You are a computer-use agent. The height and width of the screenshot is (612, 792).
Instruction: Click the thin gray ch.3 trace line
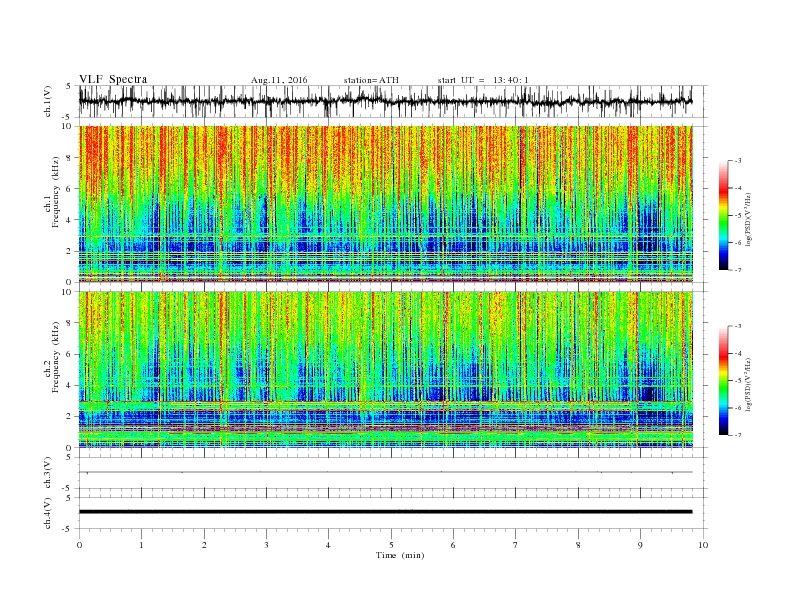click(385, 472)
